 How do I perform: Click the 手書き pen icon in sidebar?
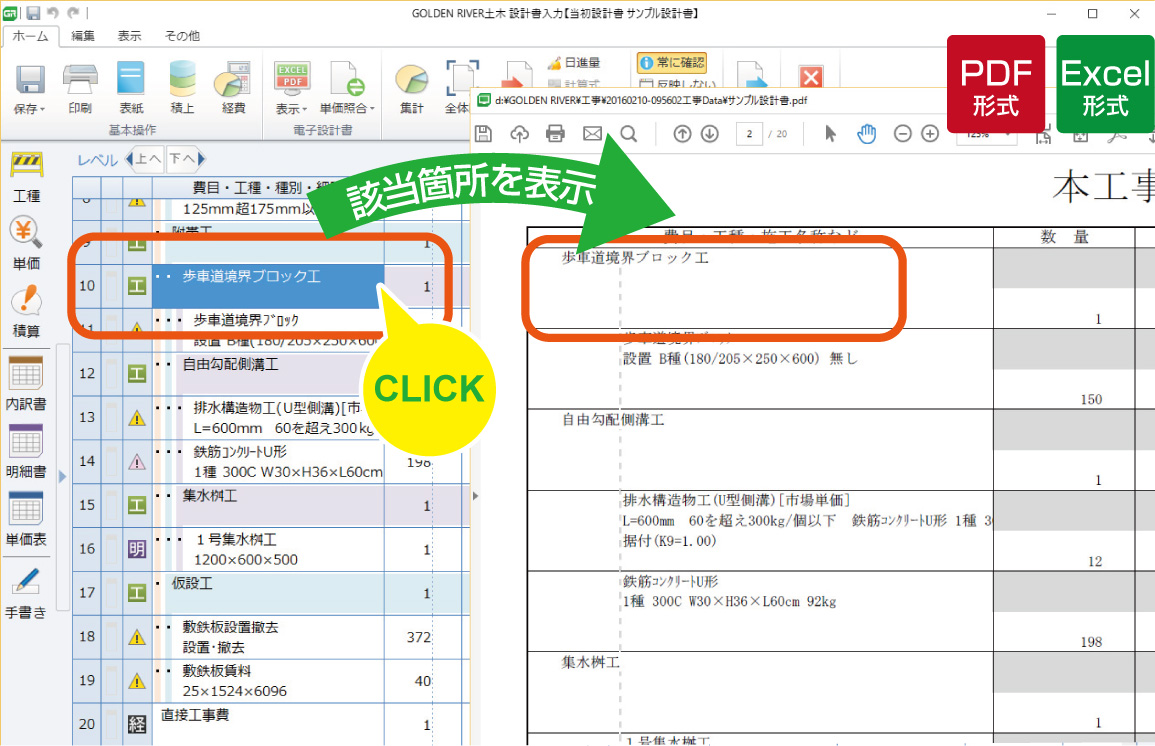pos(26,590)
